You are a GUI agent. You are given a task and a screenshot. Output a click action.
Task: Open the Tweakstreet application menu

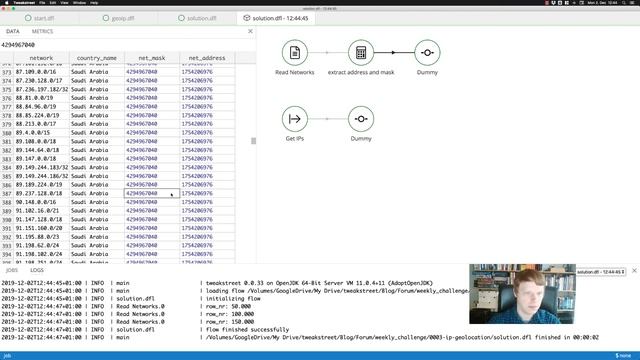[x=24, y=2]
